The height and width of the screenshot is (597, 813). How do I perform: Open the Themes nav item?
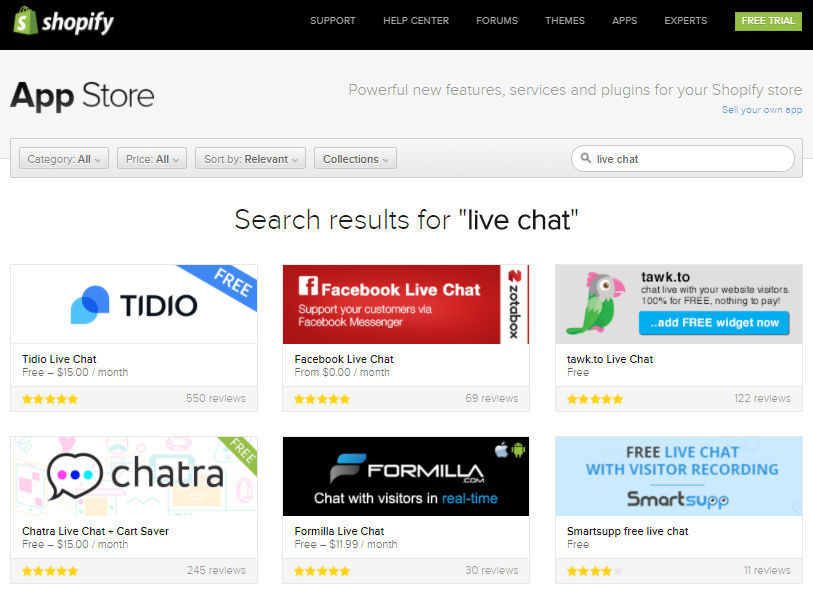tap(565, 21)
